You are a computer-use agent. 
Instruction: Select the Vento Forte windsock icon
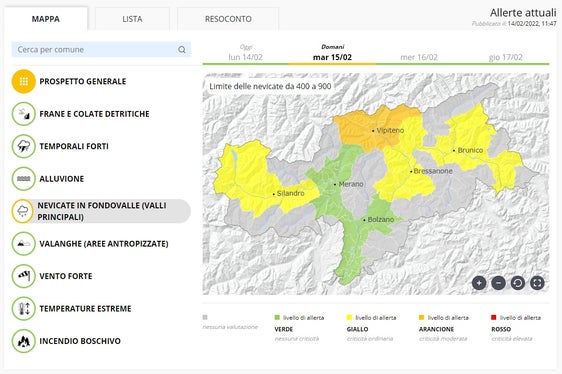(24, 276)
